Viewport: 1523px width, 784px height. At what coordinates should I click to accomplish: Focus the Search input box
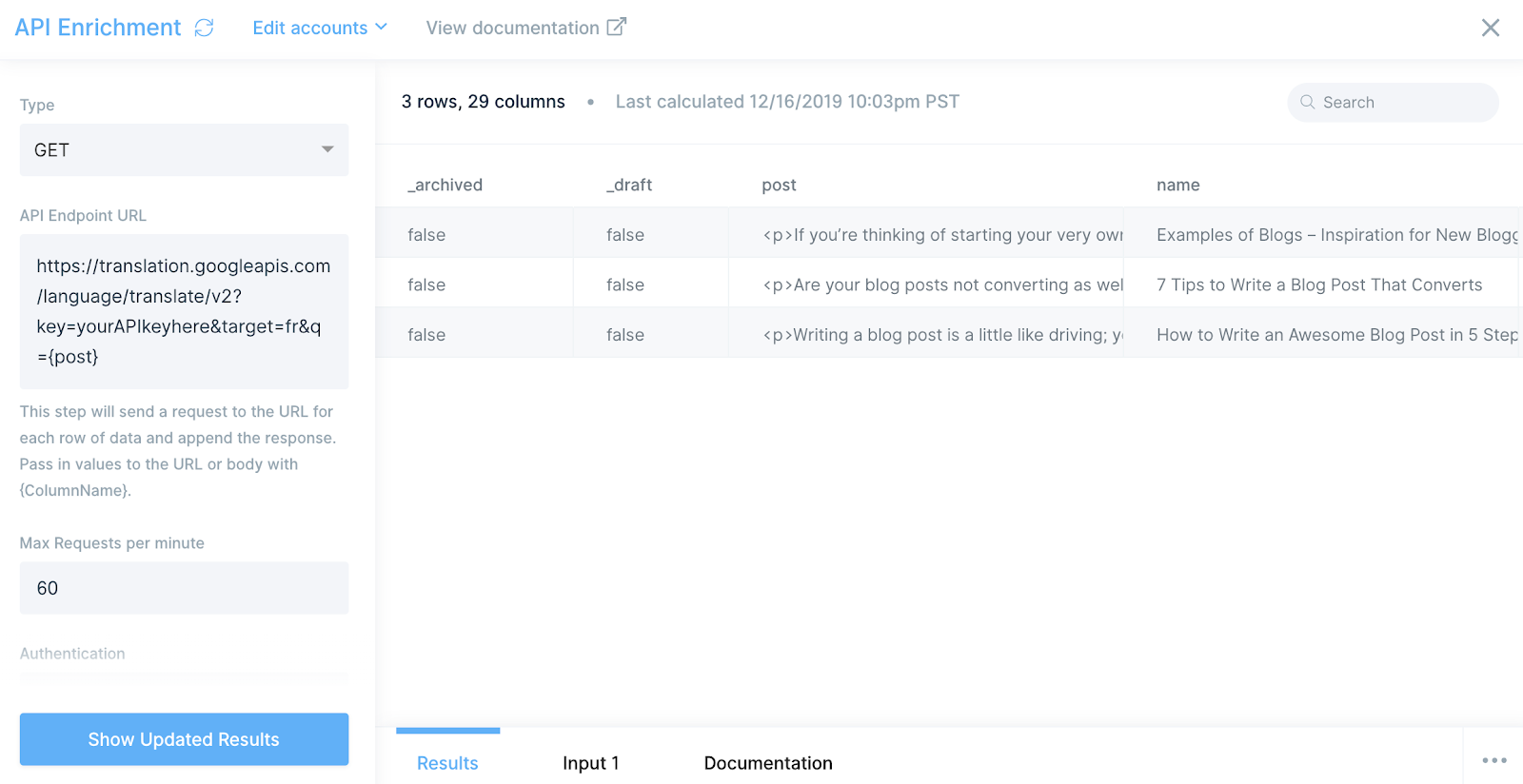coord(1393,102)
